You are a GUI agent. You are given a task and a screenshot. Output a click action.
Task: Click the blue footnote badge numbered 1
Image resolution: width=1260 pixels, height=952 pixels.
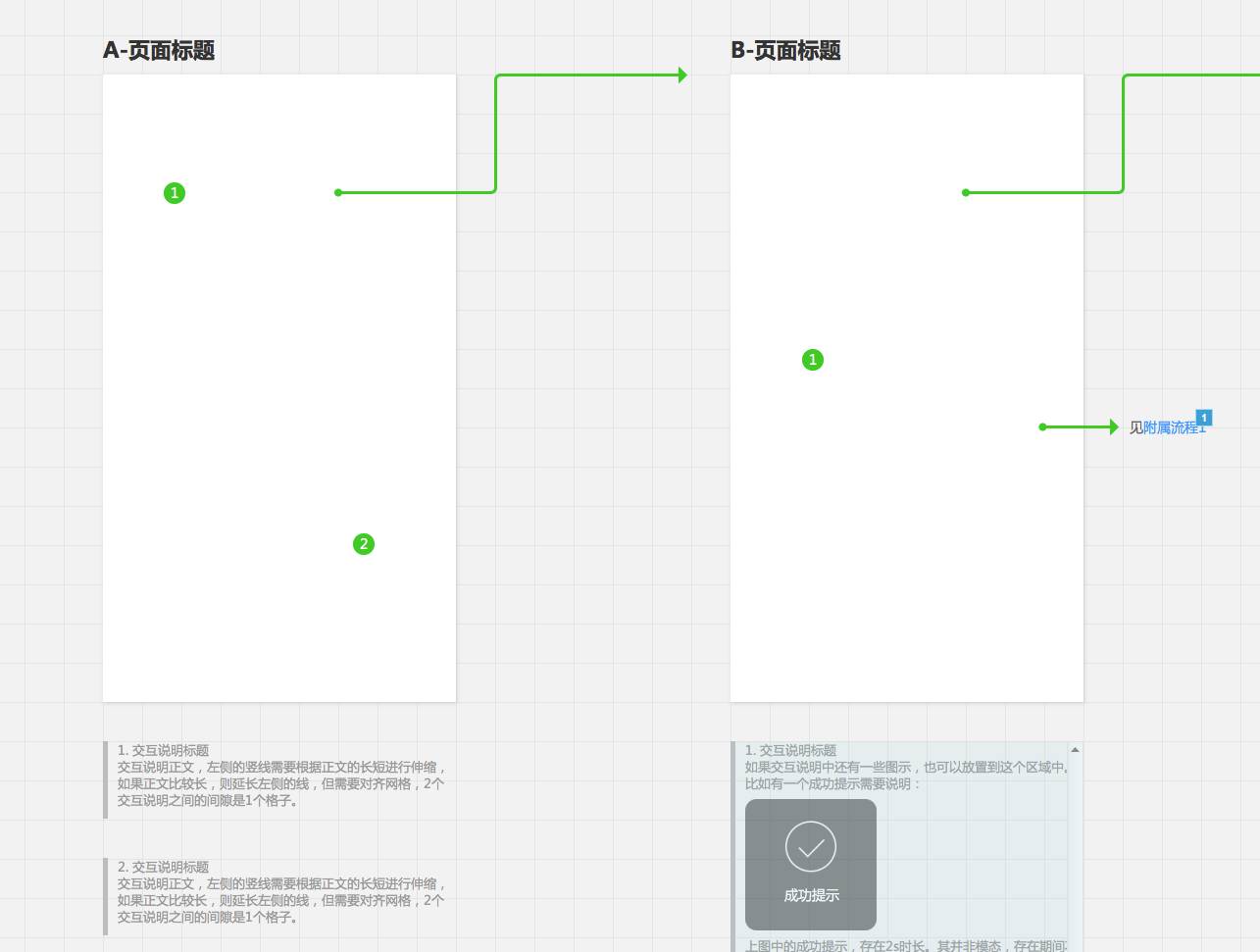coord(1204,418)
